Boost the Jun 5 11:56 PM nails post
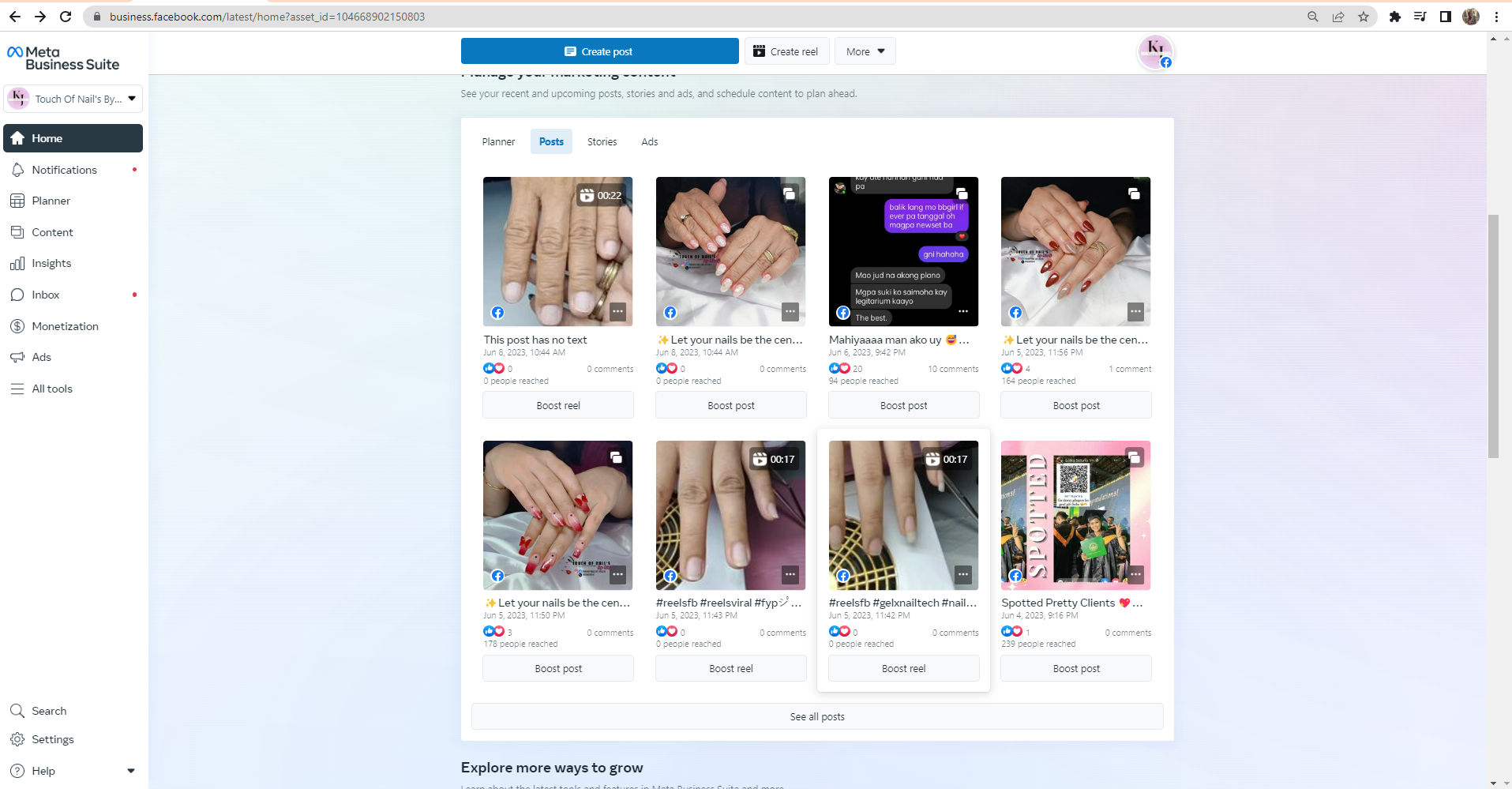This screenshot has height=789, width=1512. (x=1076, y=405)
